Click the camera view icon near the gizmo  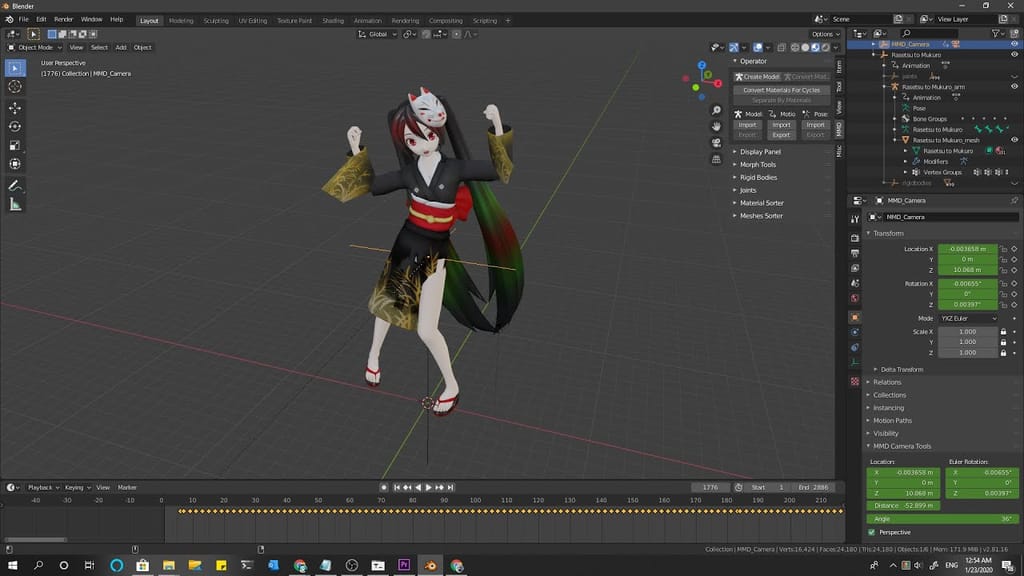pos(716,143)
